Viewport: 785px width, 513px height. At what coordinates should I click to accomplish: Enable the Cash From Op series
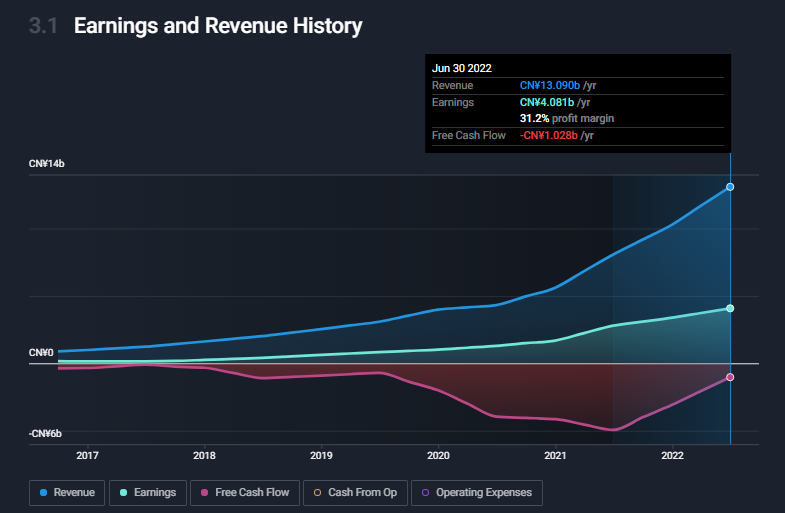355,492
